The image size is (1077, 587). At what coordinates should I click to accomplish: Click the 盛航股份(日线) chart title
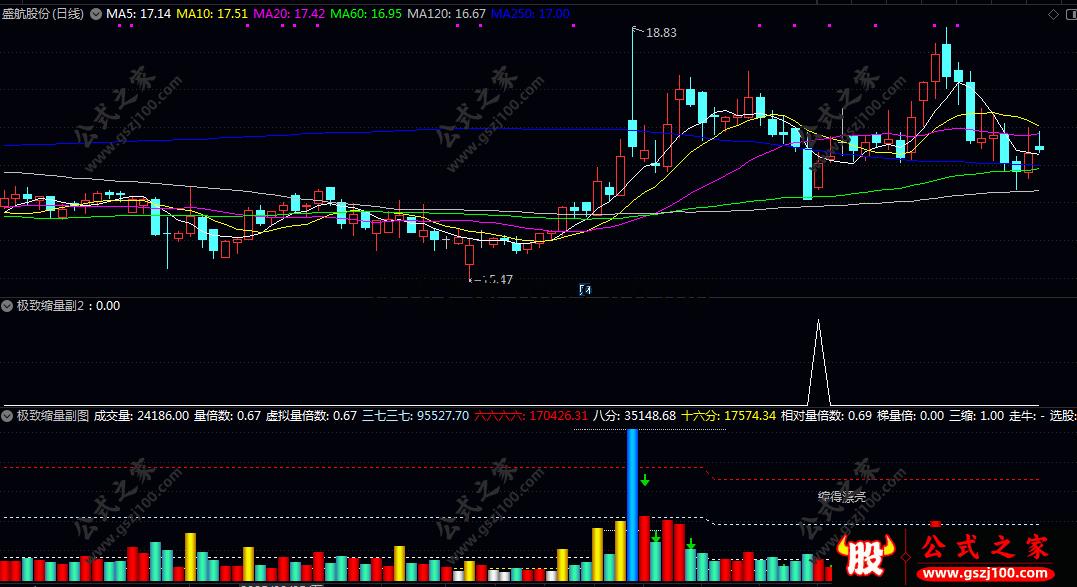(x=43, y=14)
